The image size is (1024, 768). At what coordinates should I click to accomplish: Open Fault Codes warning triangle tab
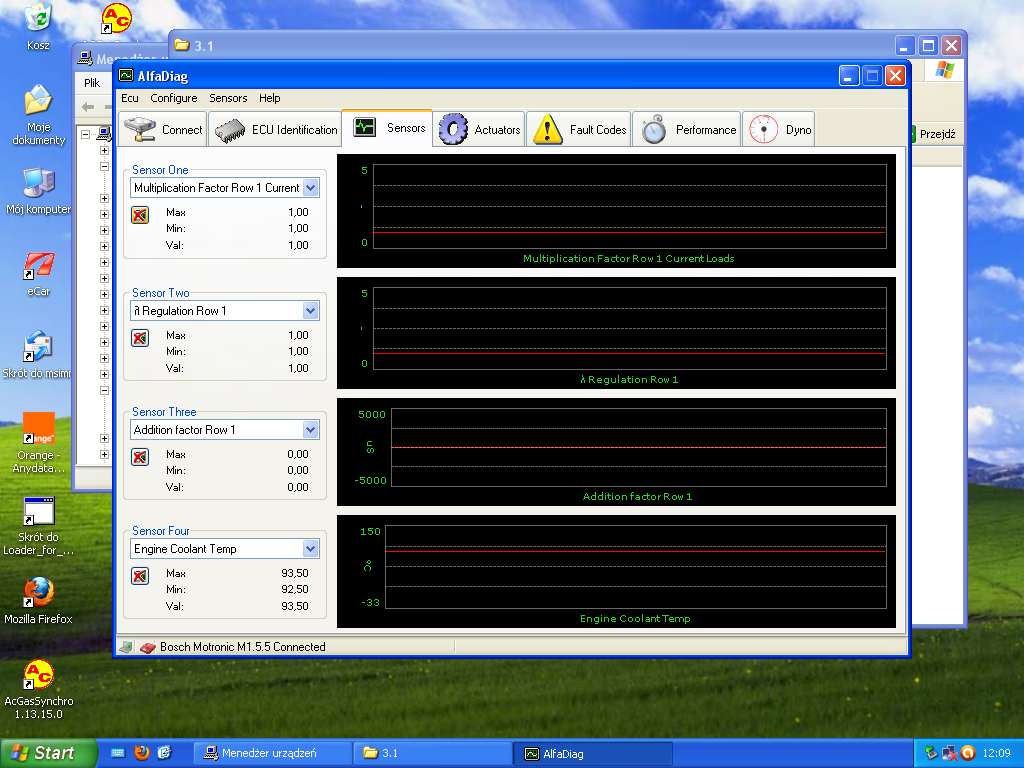tap(579, 130)
